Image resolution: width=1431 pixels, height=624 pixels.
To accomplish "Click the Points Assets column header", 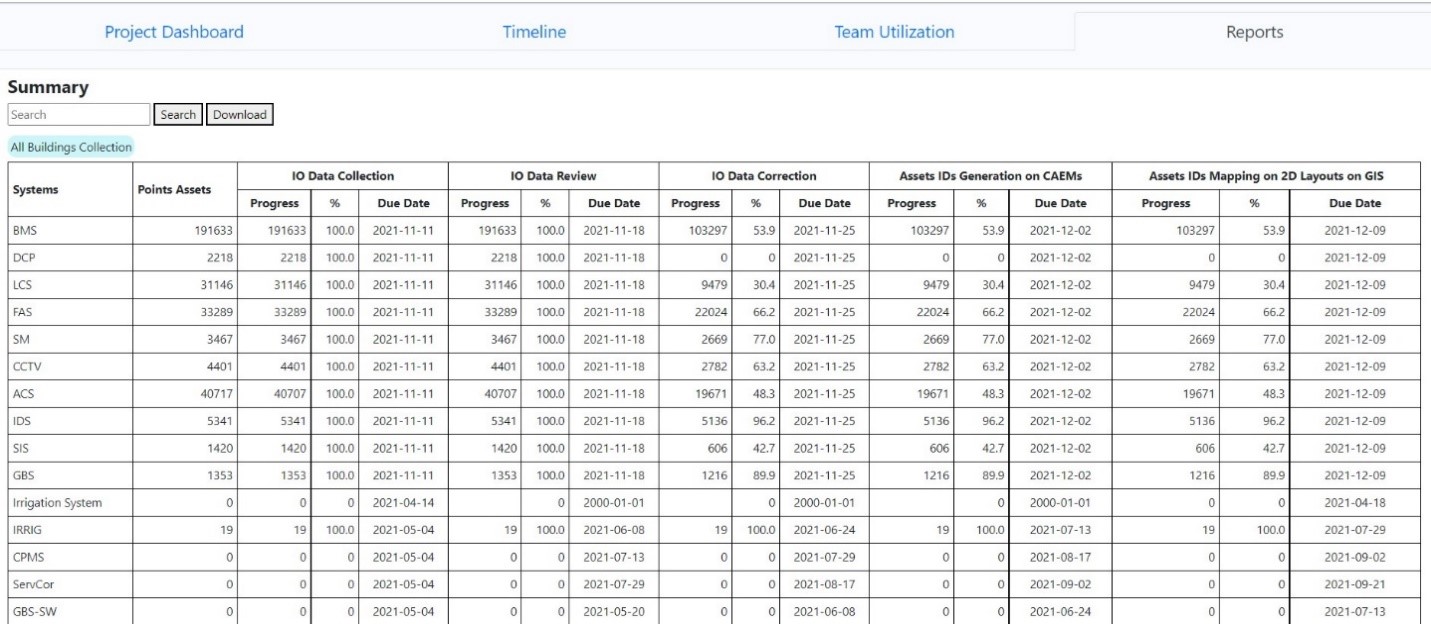I will pos(172,189).
